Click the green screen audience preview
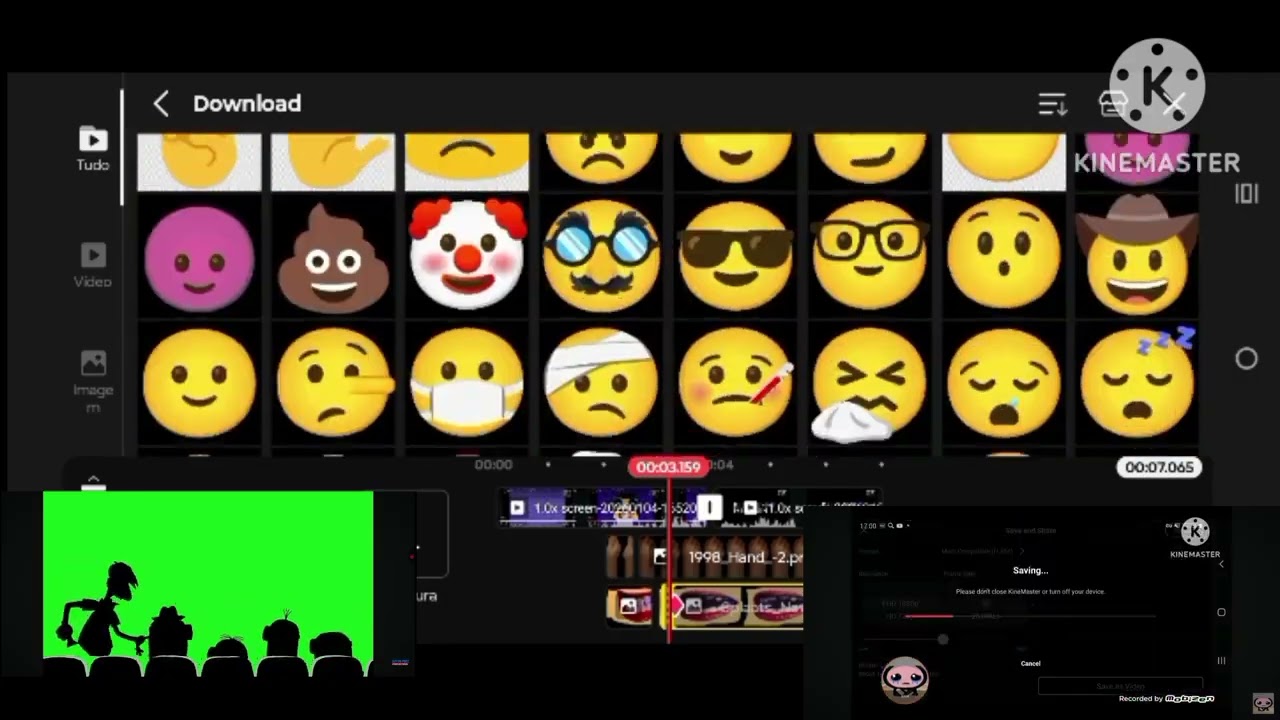The image size is (1280, 720). pyautogui.click(x=208, y=583)
